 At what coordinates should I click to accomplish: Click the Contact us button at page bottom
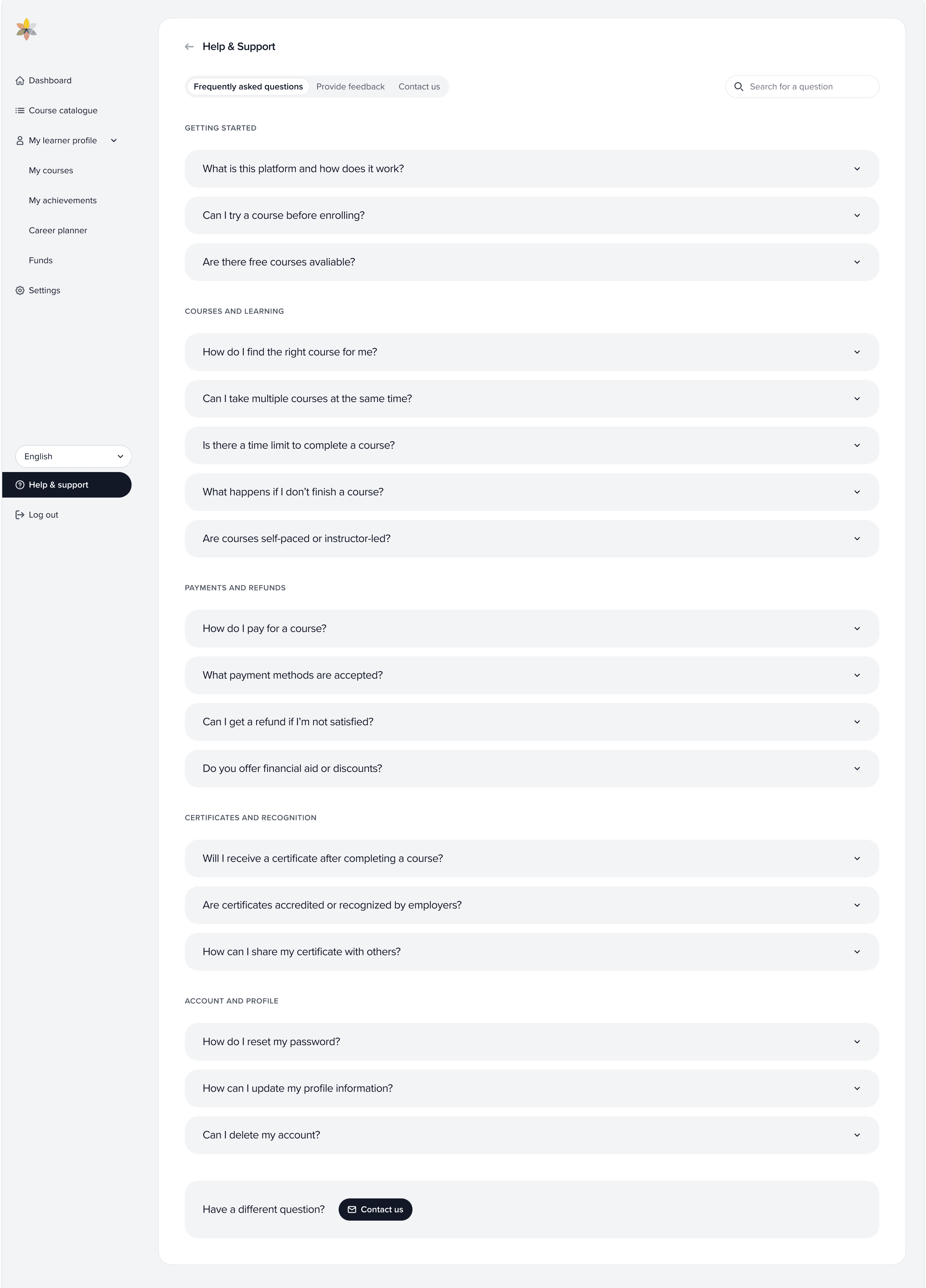tap(375, 1209)
